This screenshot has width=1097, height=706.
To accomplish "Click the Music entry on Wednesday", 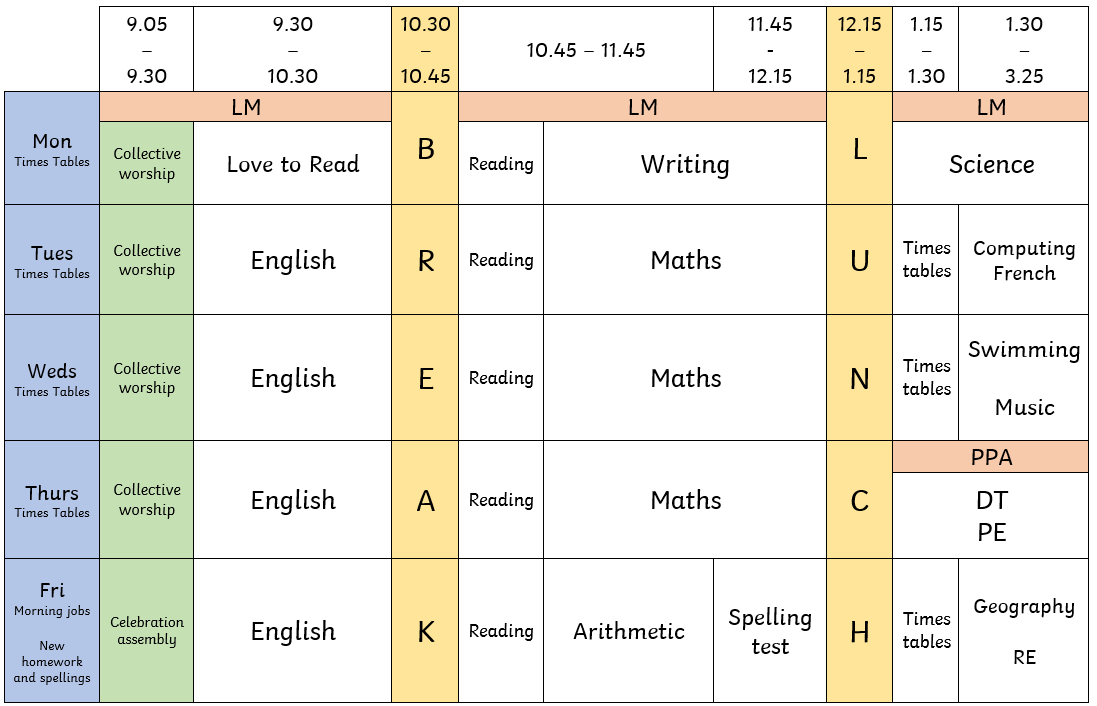I will pos(1024,407).
